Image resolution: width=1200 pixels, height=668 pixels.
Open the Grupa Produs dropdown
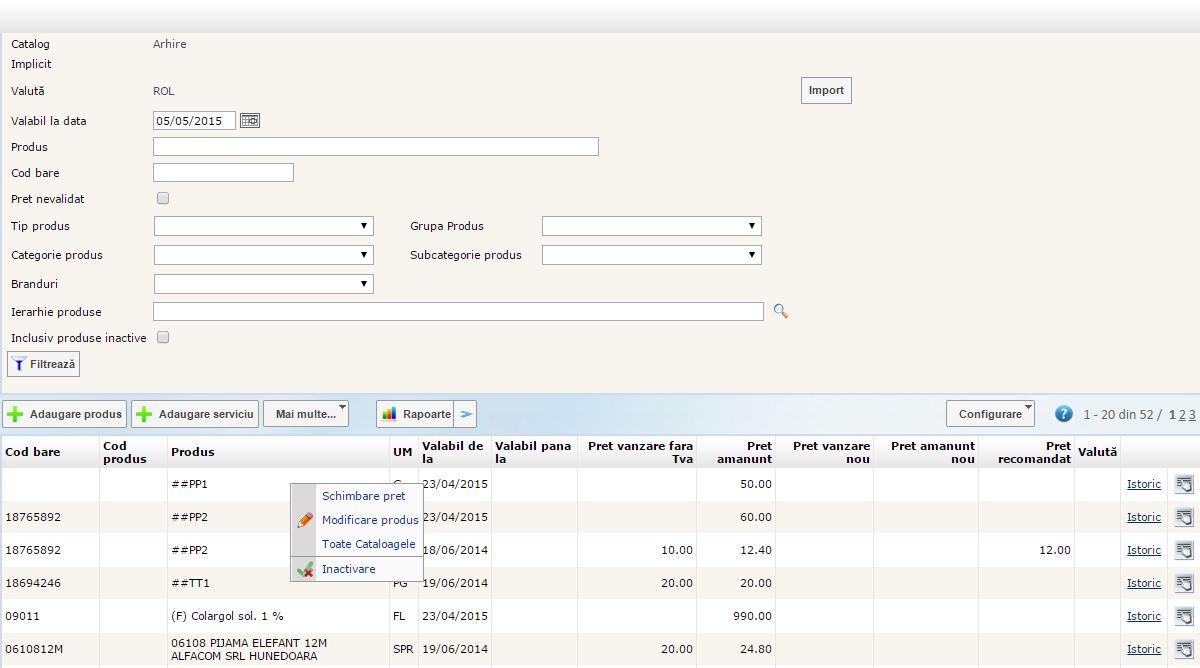click(x=651, y=227)
